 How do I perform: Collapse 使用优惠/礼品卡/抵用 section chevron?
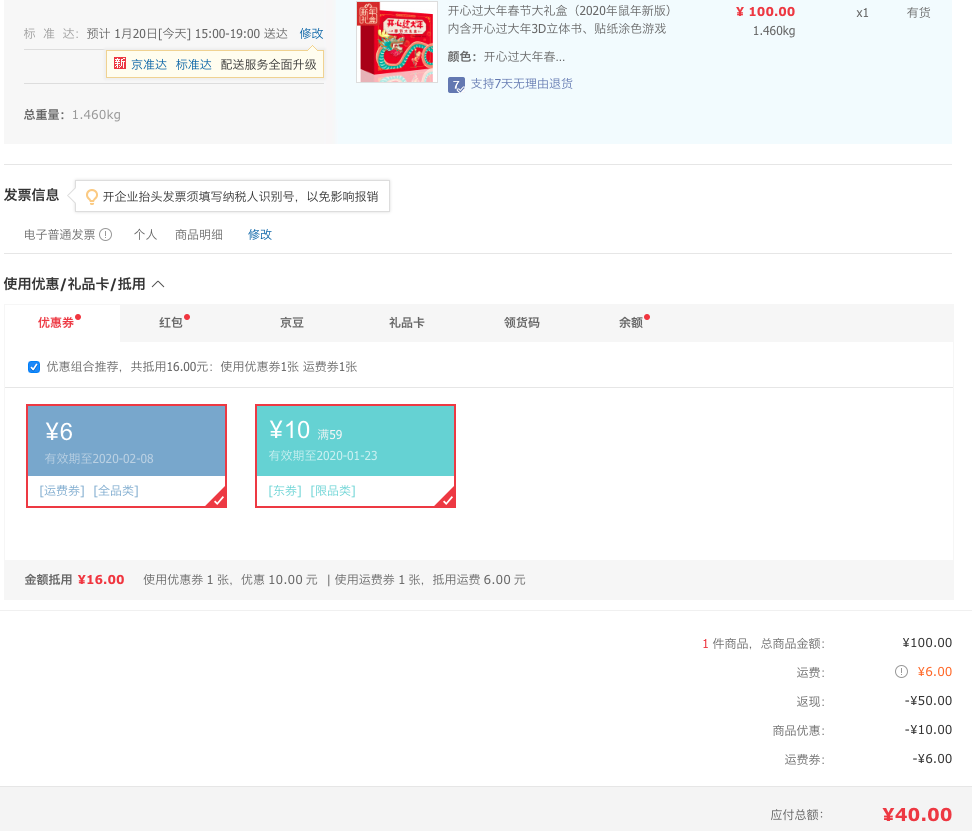click(x=158, y=284)
